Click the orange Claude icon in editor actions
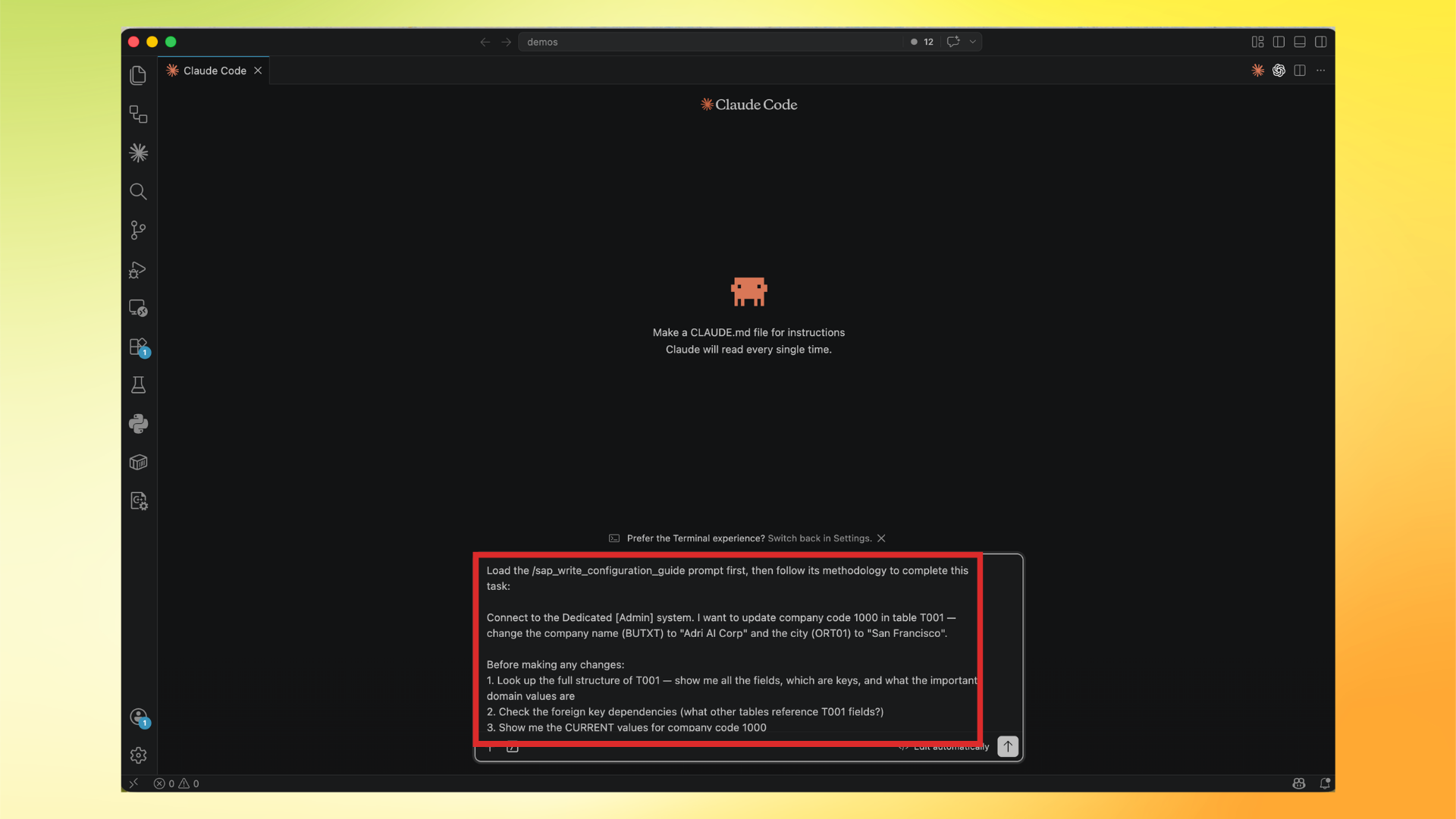This screenshot has height=819, width=1456. point(1258,71)
